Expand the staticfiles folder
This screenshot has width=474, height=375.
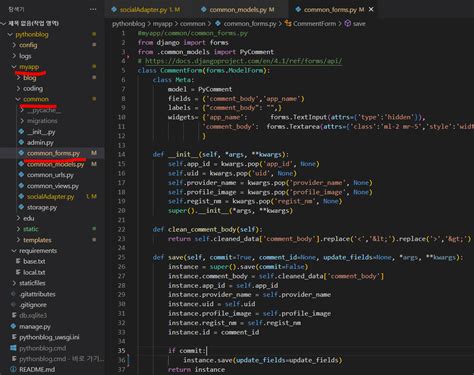pyautogui.click(x=32, y=283)
